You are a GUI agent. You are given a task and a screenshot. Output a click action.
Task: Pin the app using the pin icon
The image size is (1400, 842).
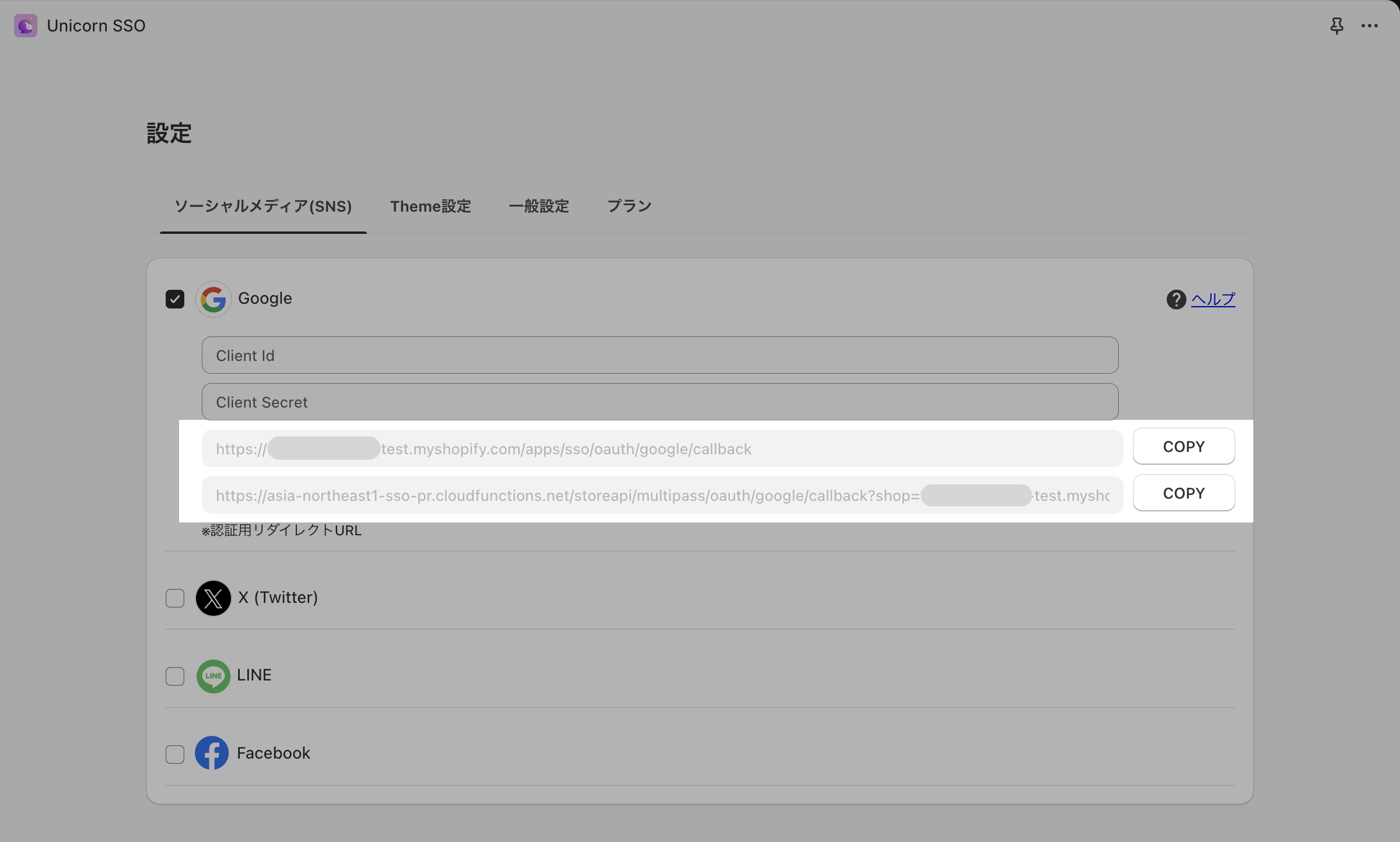1336,26
